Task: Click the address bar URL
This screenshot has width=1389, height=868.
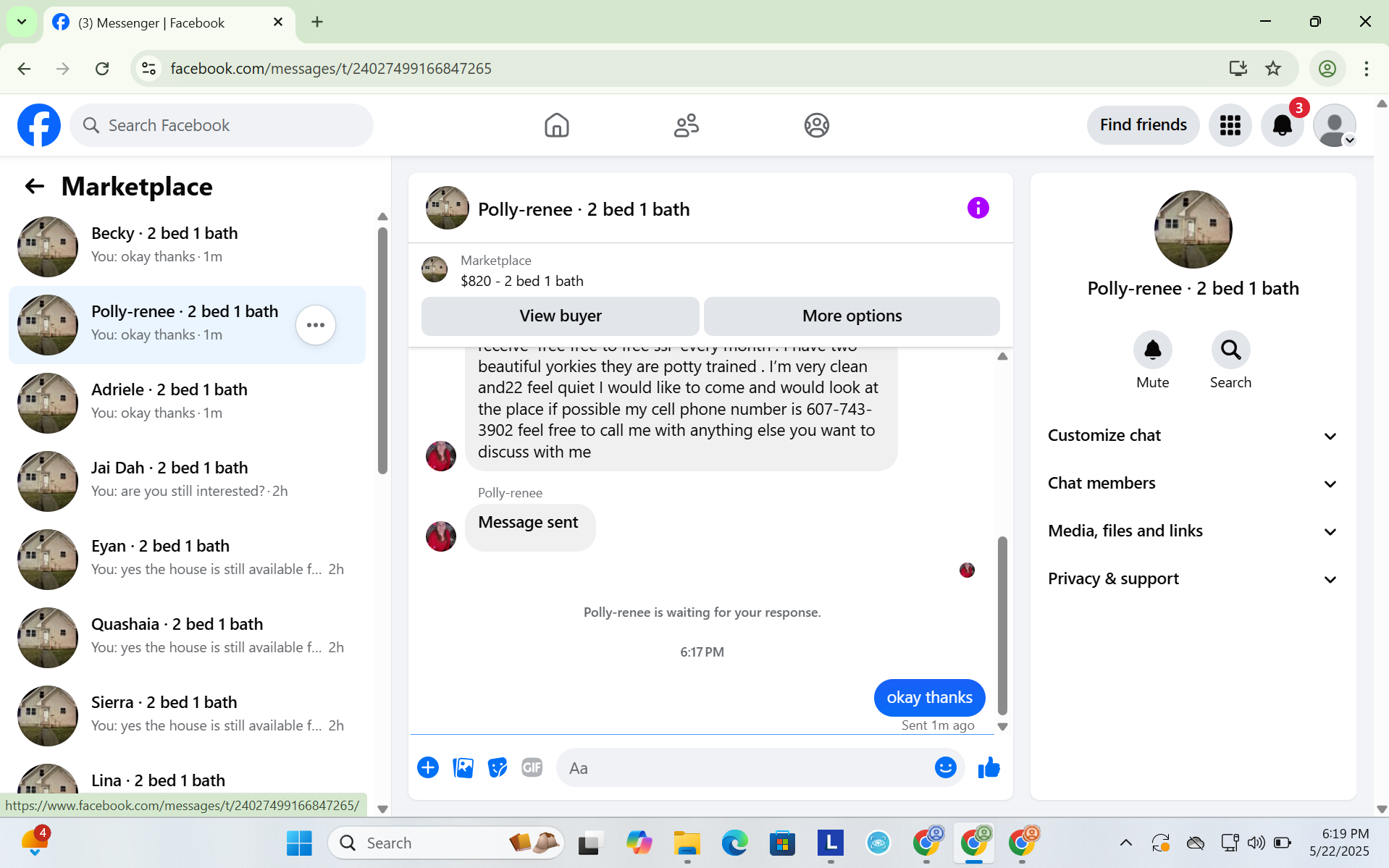Action: coord(331,69)
